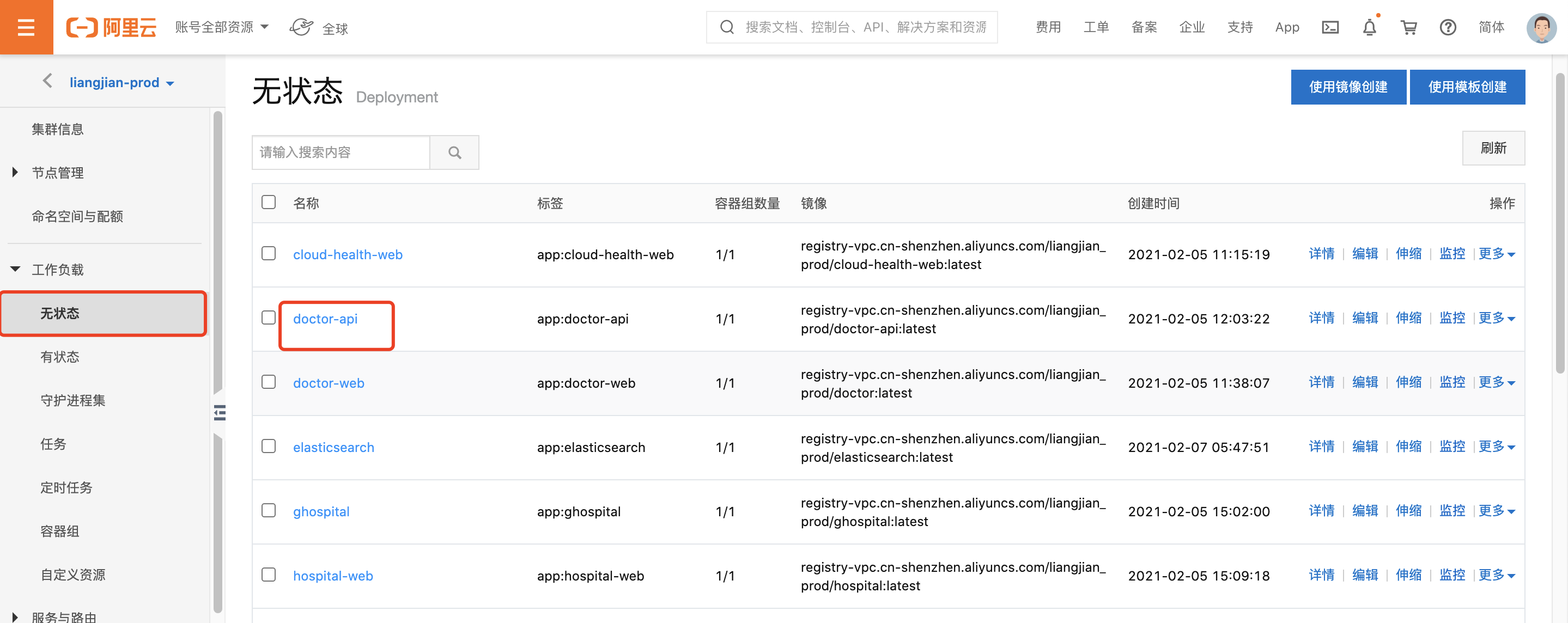Open 容器组 in the sidebar menu
The height and width of the screenshot is (623, 1568).
pos(59,531)
